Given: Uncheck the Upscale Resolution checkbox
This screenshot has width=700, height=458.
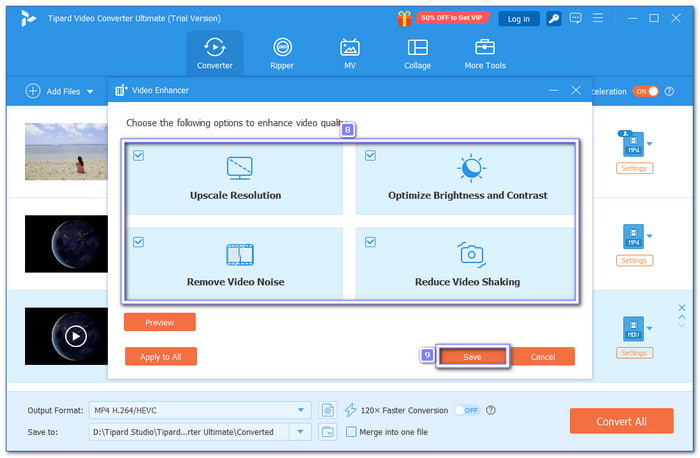Looking at the screenshot, I should [137, 155].
